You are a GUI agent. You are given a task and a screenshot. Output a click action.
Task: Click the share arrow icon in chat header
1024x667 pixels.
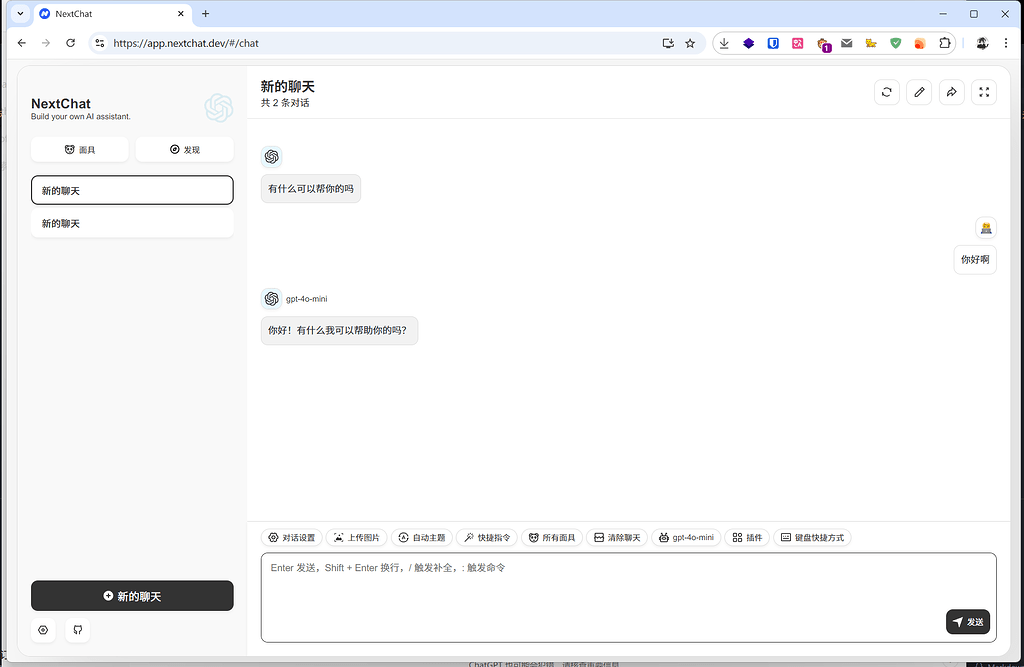coord(952,92)
